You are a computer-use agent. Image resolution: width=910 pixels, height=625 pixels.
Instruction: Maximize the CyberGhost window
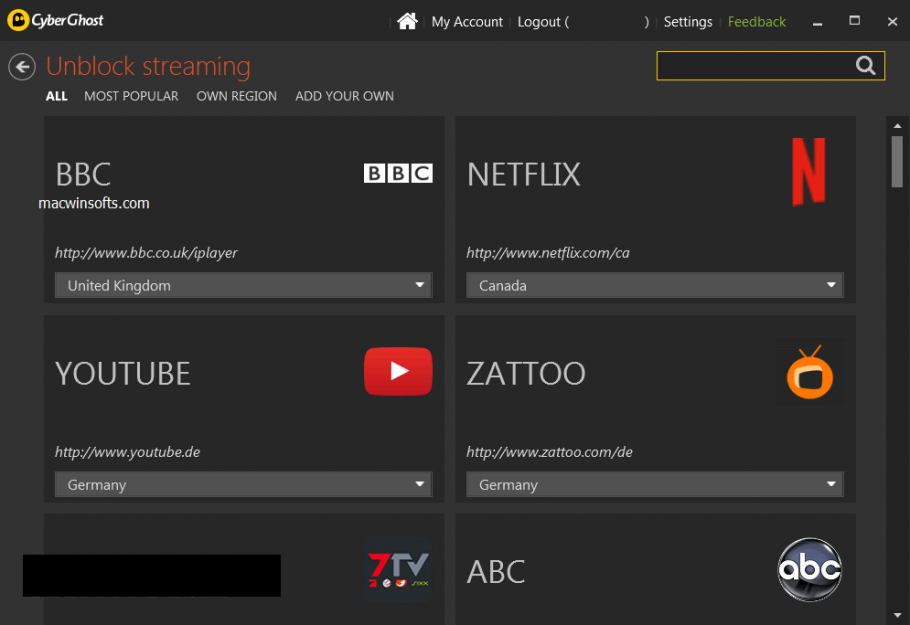[x=854, y=21]
